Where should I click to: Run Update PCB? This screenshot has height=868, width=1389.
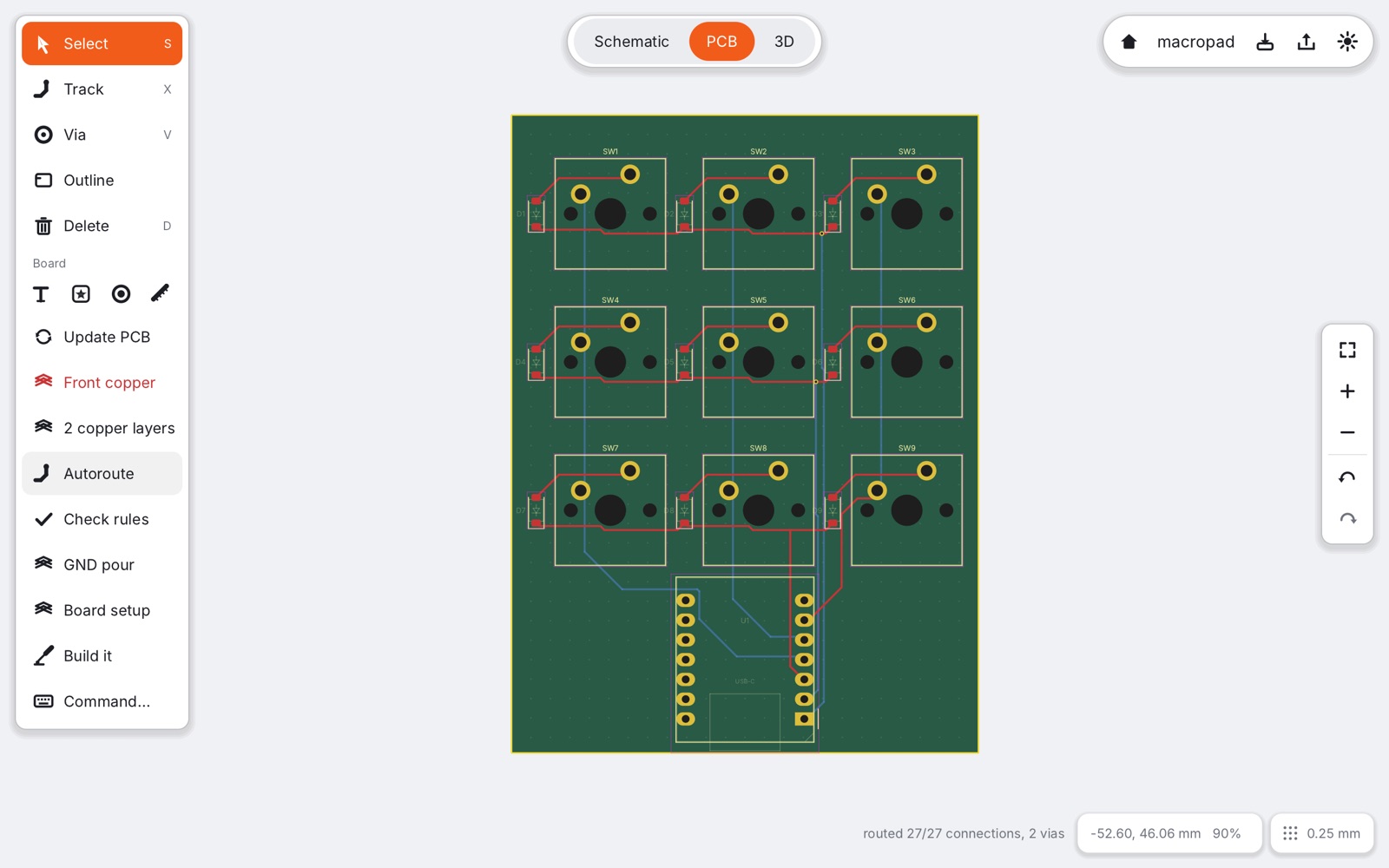102,337
